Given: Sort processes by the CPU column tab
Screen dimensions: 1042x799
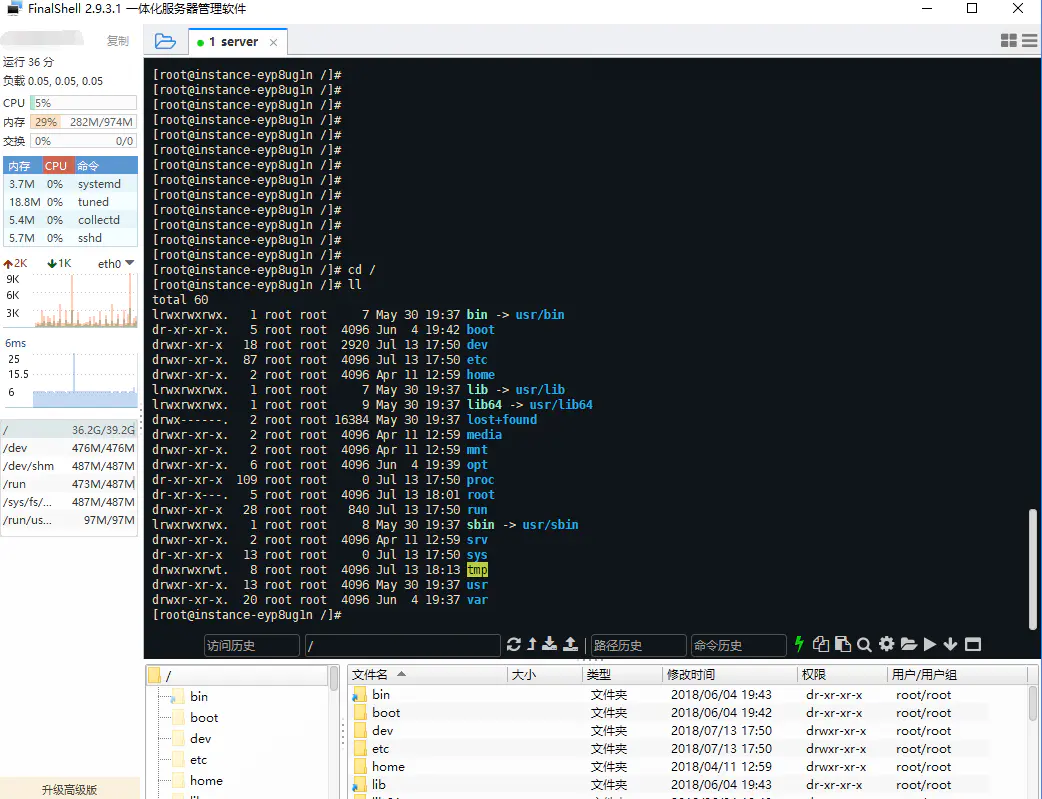Looking at the screenshot, I should point(57,166).
